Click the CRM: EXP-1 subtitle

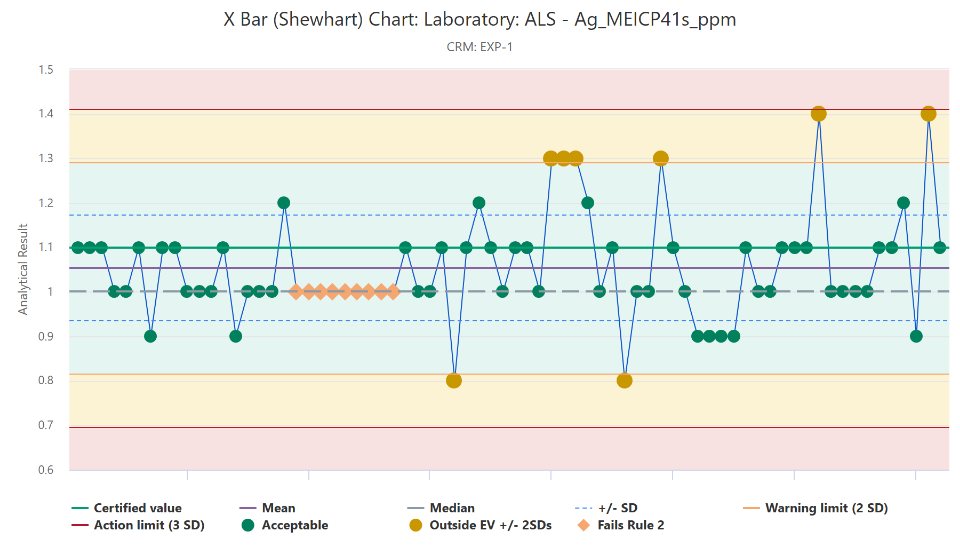pyautogui.click(x=480, y=47)
